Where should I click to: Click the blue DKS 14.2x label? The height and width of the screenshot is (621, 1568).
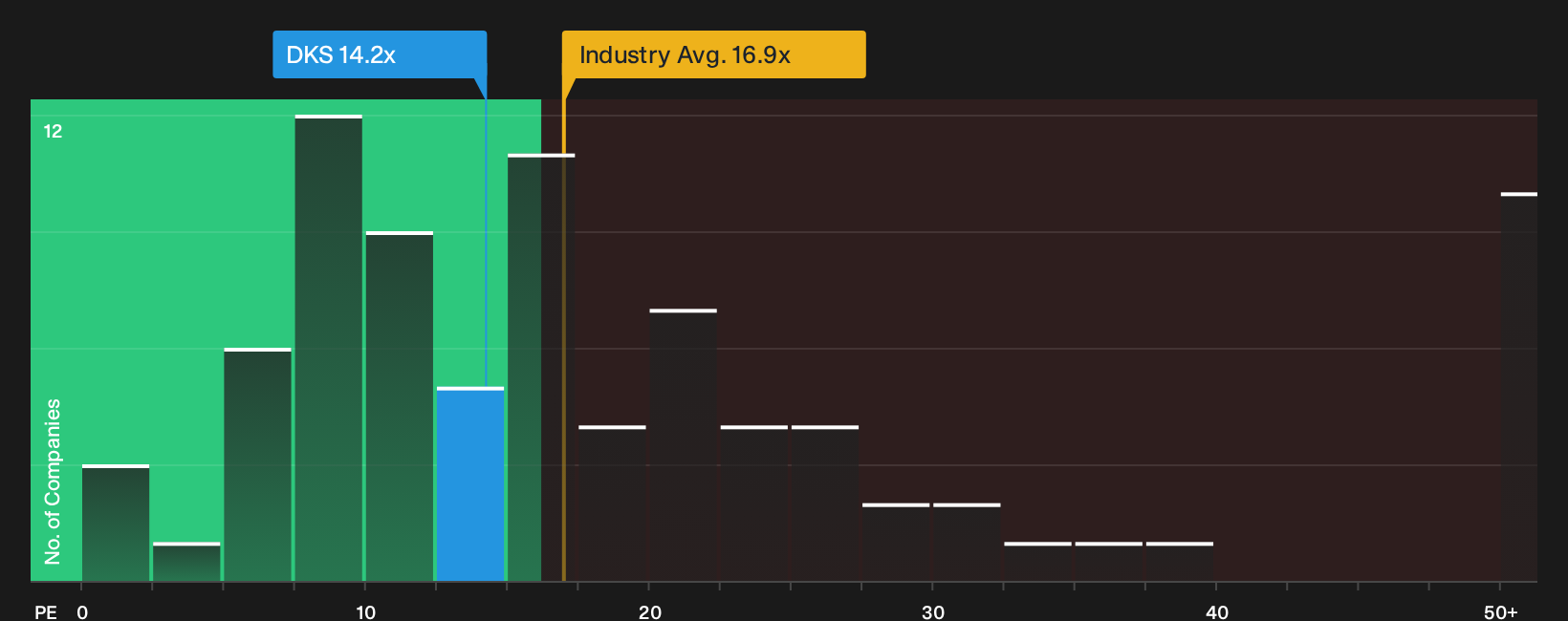click(x=380, y=54)
